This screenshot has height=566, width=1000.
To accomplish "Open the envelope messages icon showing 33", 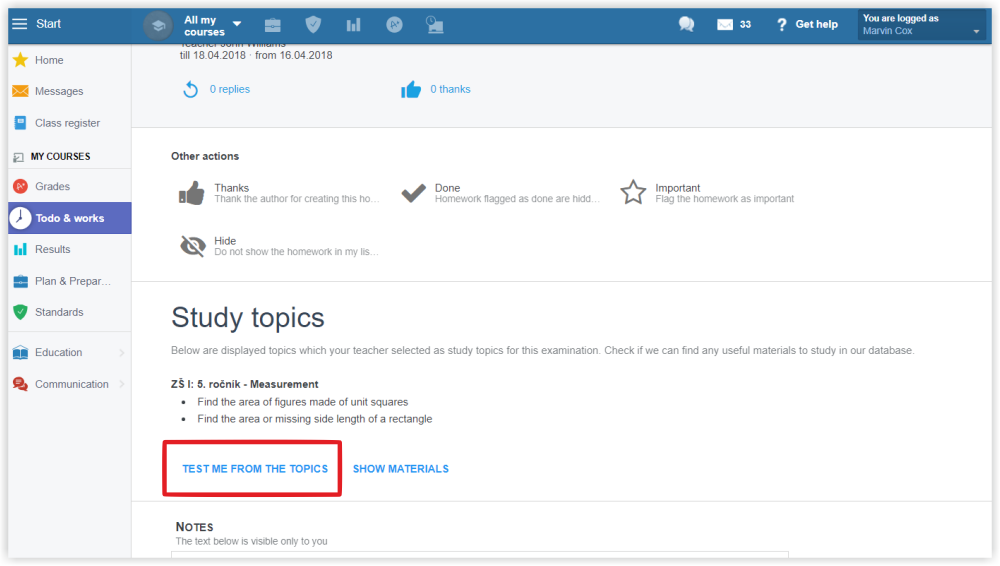I will point(726,24).
